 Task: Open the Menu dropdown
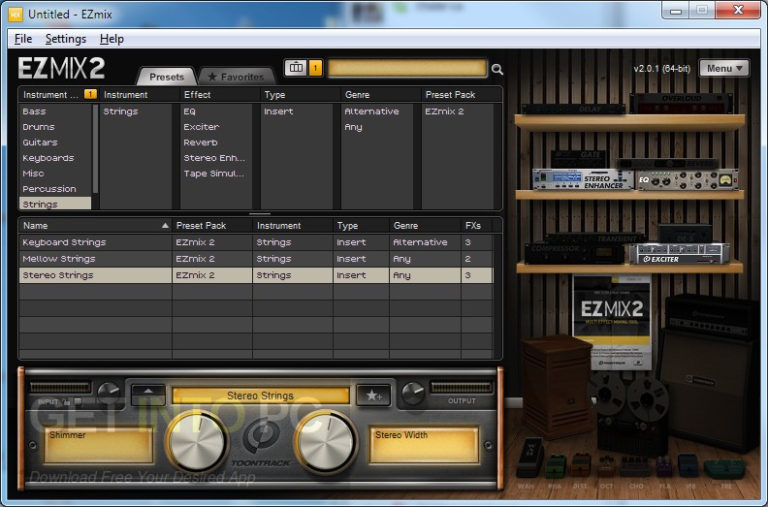click(723, 68)
